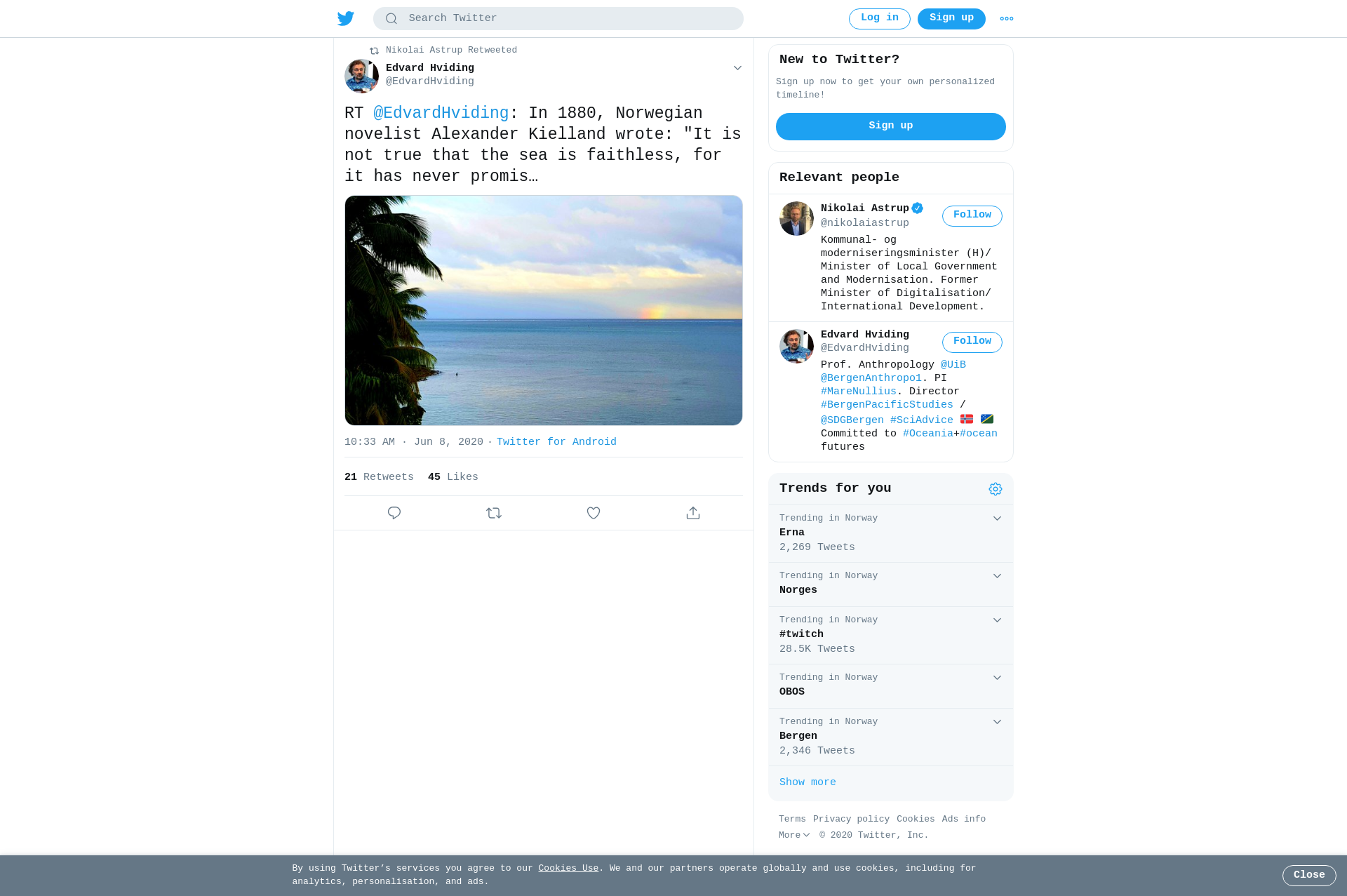1347x896 pixels.
Task: Click the Log in button
Action: coord(880,19)
